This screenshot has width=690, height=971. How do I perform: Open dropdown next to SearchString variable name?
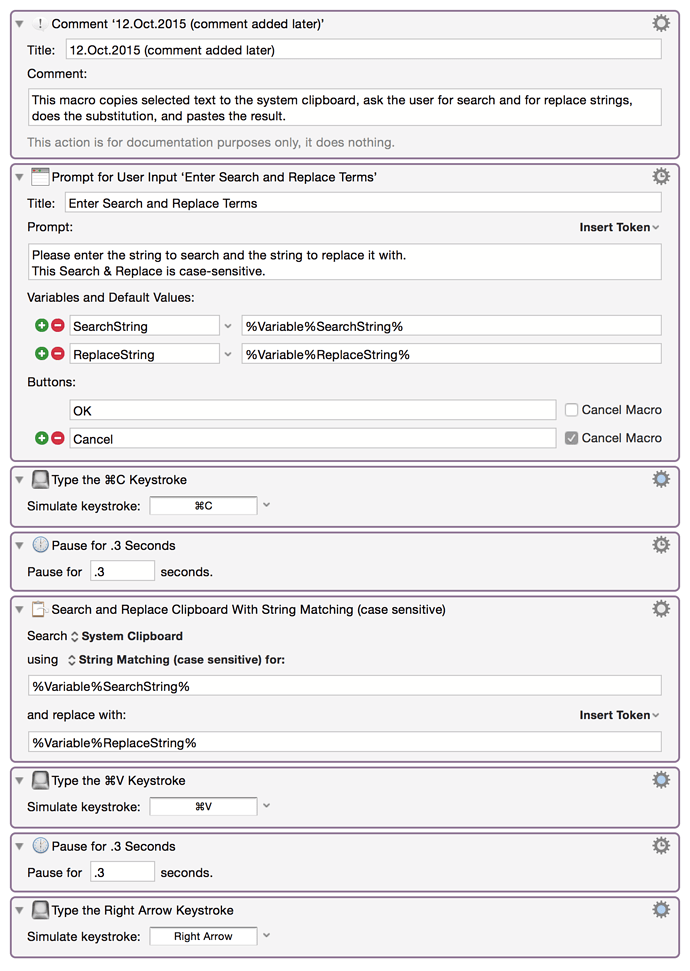pos(228,326)
